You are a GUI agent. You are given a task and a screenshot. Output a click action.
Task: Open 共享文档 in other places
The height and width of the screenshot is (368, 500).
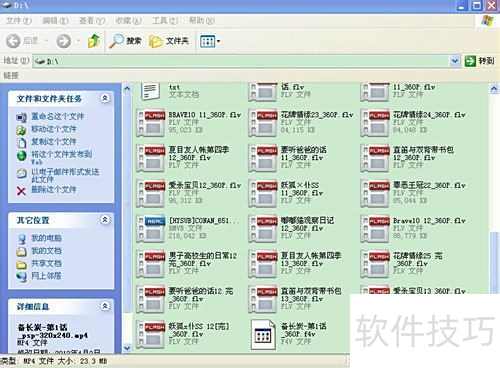tap(46, 263)
